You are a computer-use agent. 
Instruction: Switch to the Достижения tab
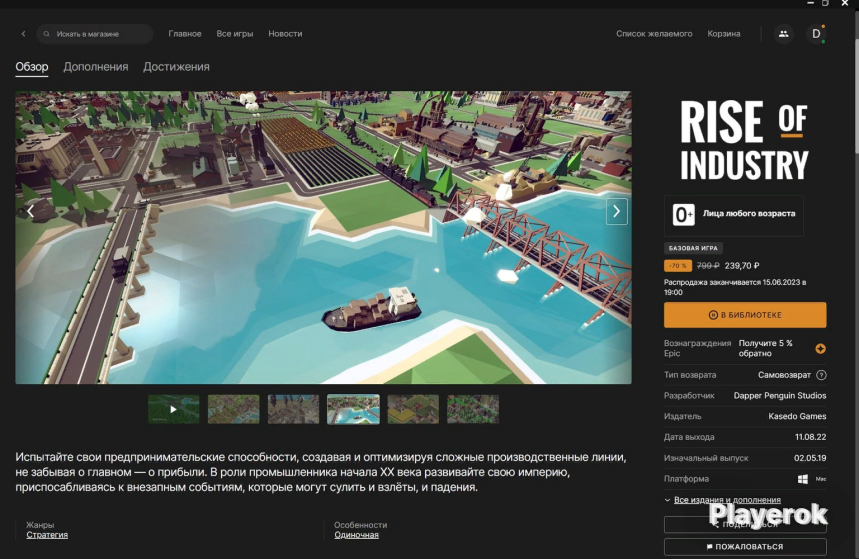click(176, 67)
